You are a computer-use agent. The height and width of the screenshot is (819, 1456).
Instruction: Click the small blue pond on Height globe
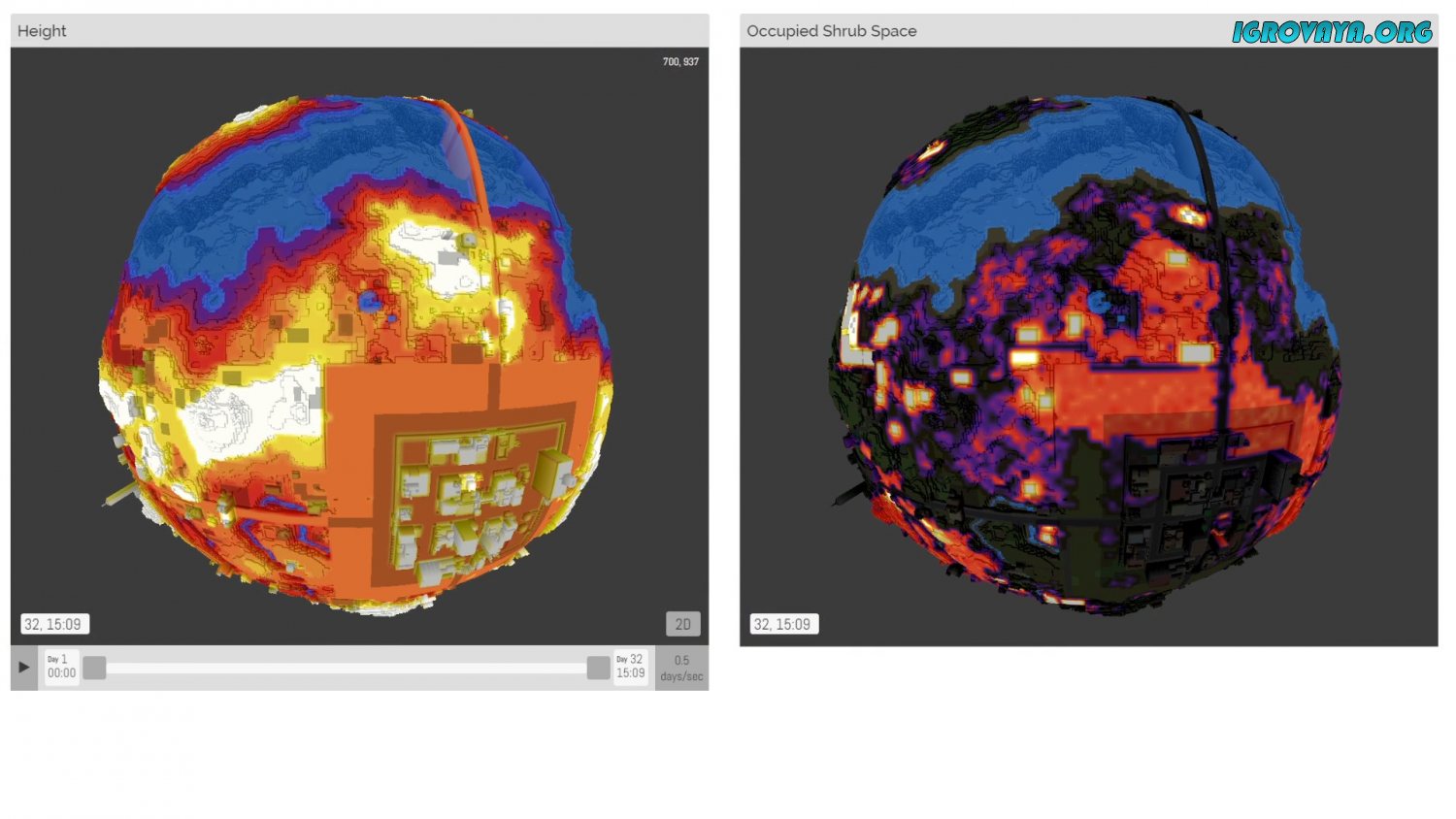point(369,302)
